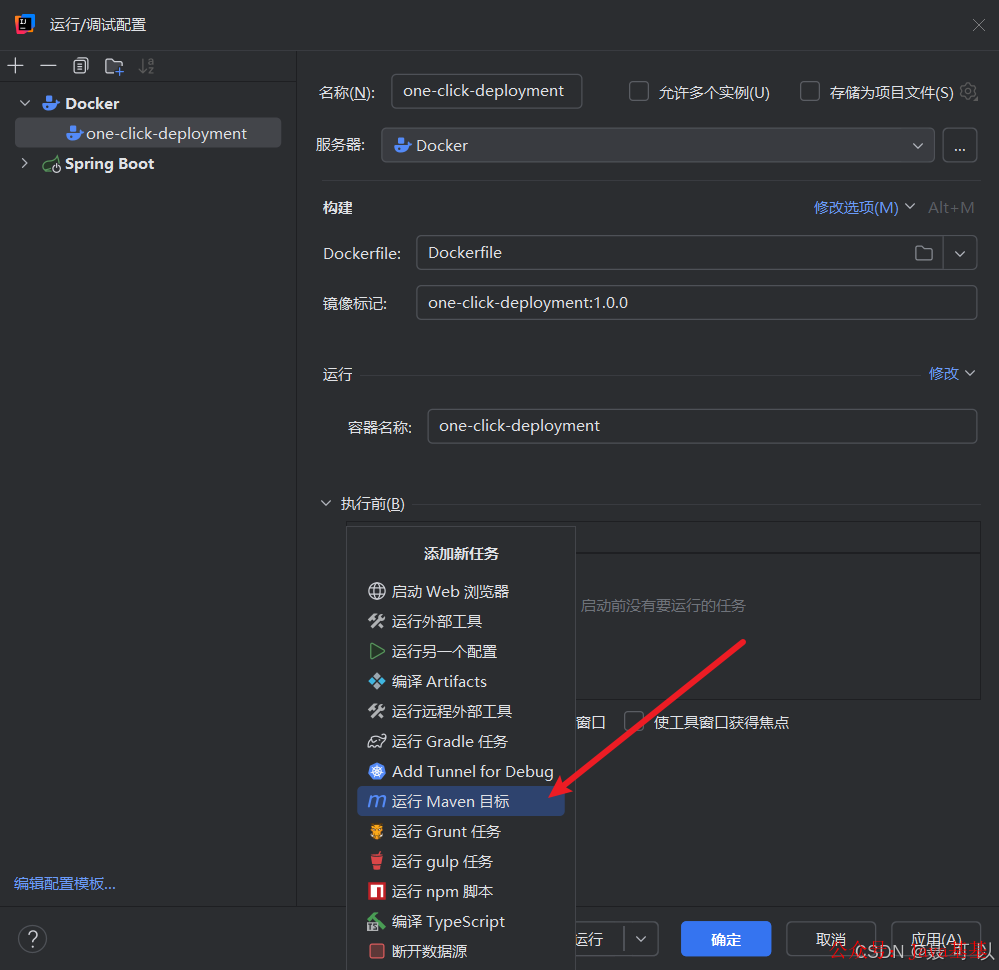Click the Remove Configuration minus icon

48,66
